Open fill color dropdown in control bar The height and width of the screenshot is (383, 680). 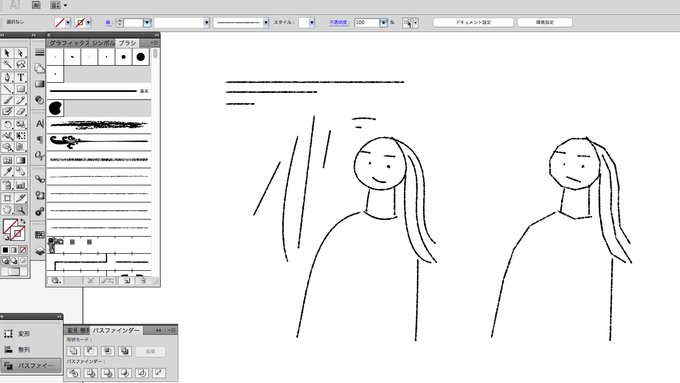point(68,23)
